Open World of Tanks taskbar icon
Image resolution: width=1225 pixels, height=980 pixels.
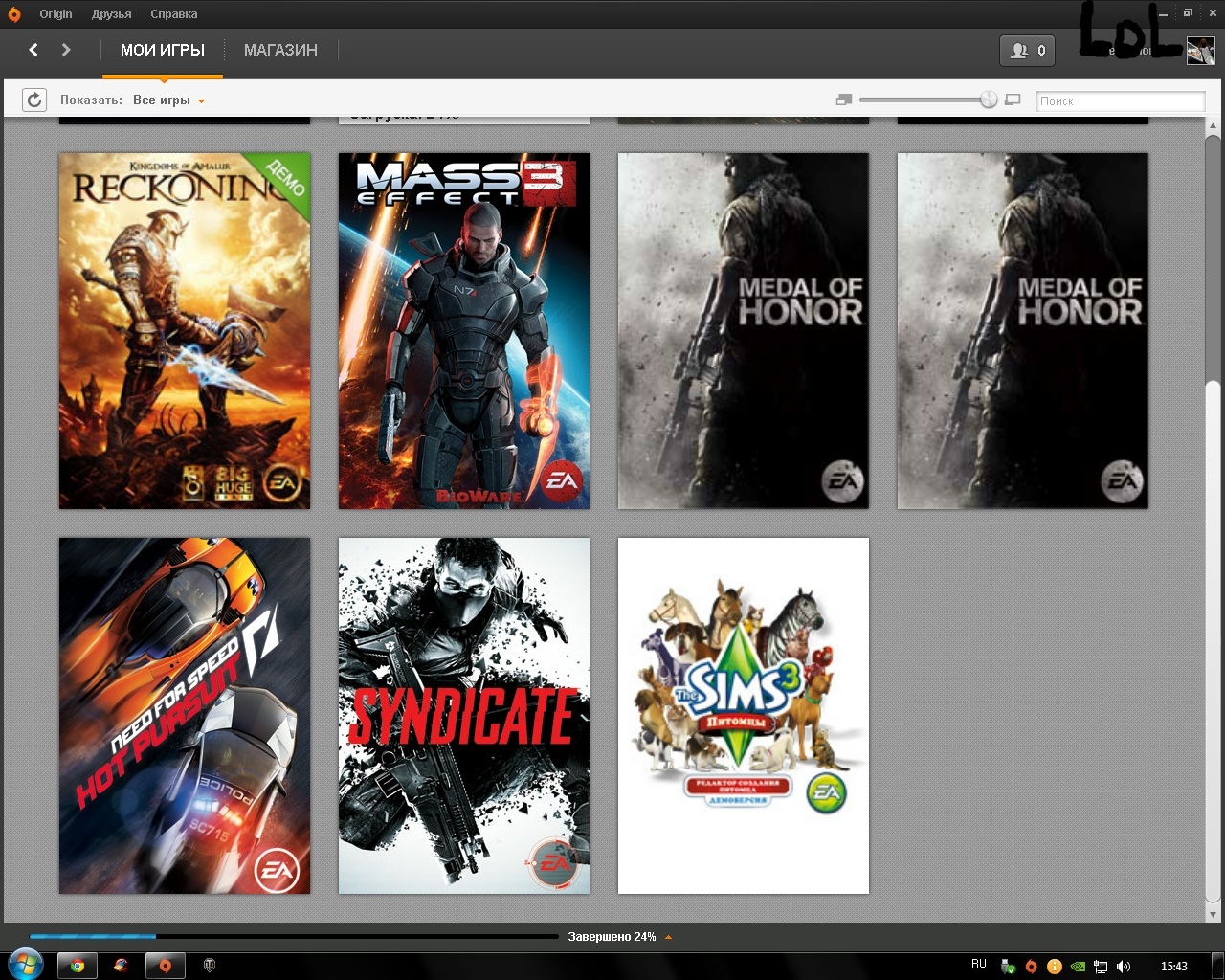click(x=209, y=966)
